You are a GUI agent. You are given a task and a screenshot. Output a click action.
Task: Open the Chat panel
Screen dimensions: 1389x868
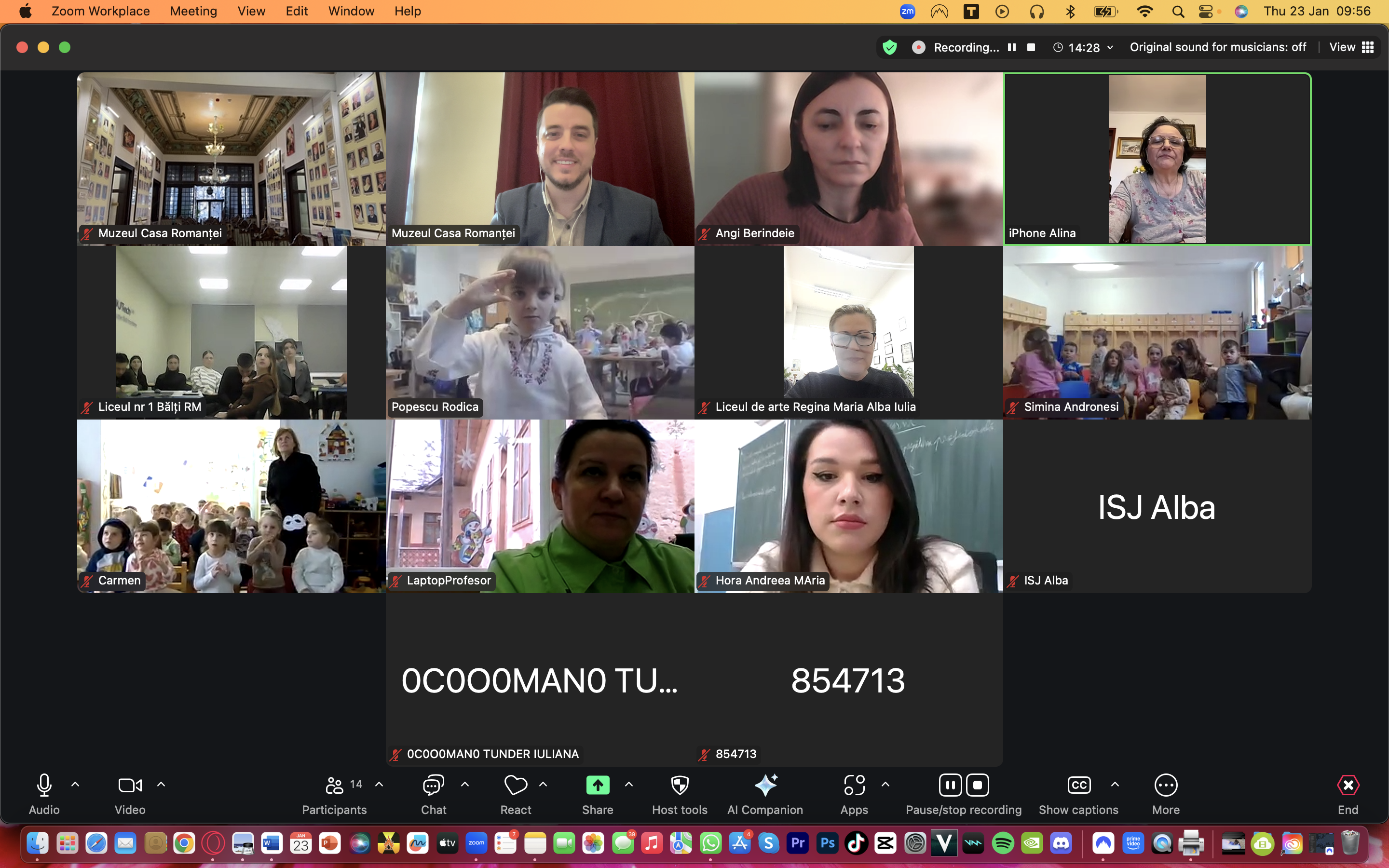point(434,786)
